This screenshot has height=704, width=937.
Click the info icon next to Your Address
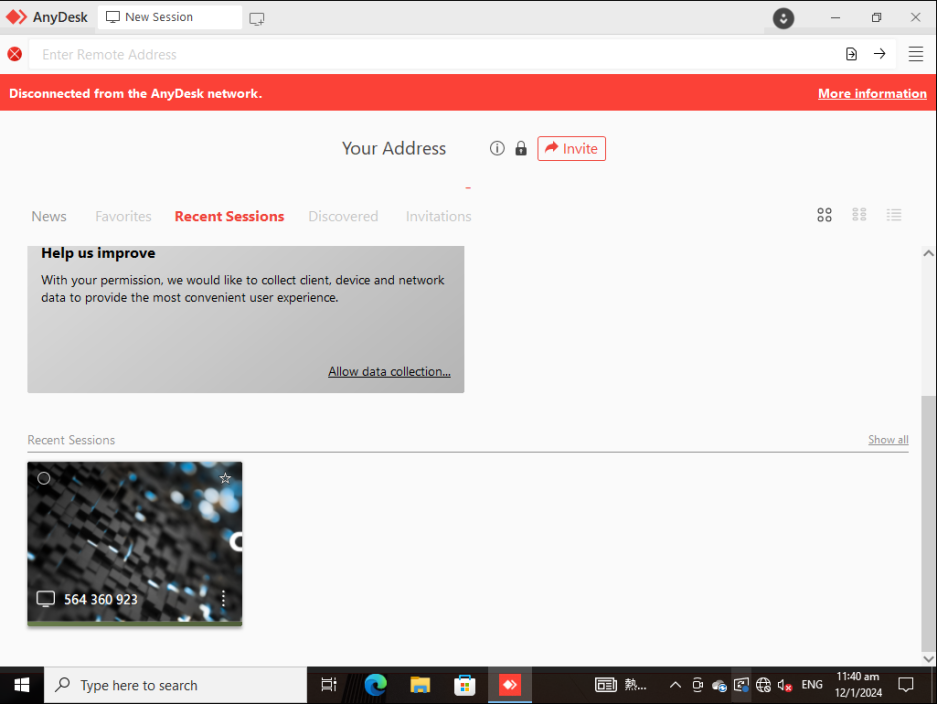click(497, 148)
